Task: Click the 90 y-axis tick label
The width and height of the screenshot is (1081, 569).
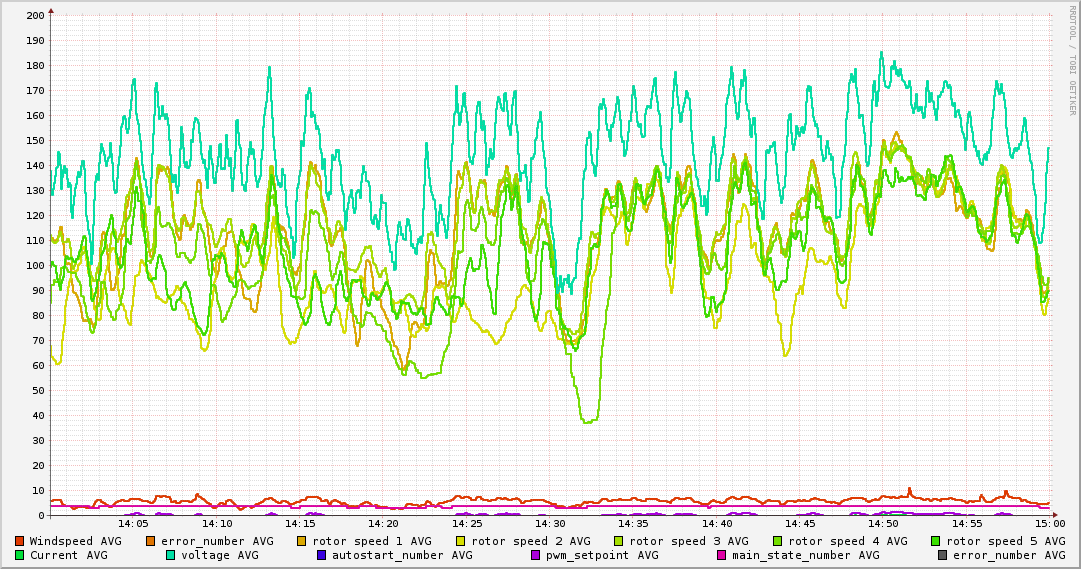Action: click(x=38, y=290)
